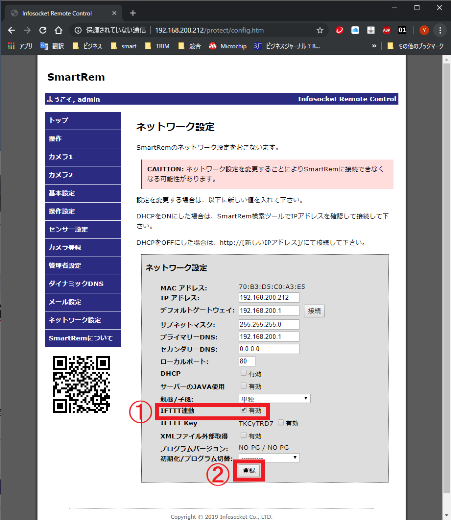Click the サブネットマスク input field
Screen dimensions: 451x520
269,324
